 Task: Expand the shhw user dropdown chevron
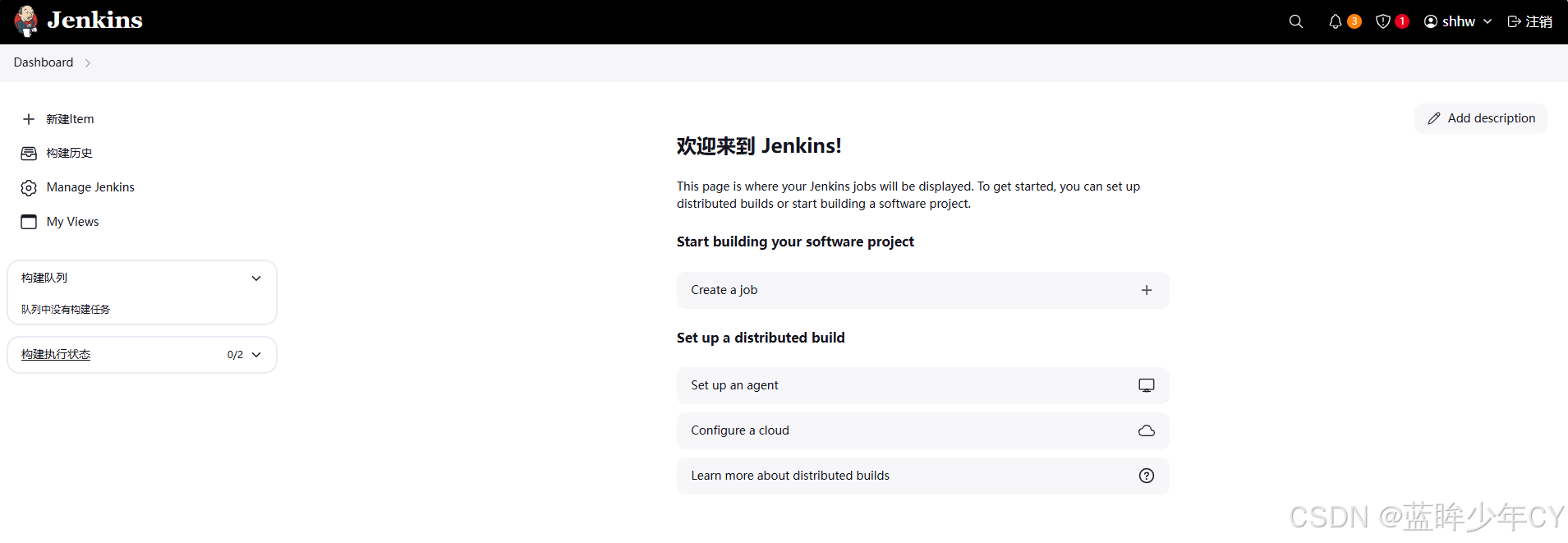pyautogui.click(x=1488, y=21)
